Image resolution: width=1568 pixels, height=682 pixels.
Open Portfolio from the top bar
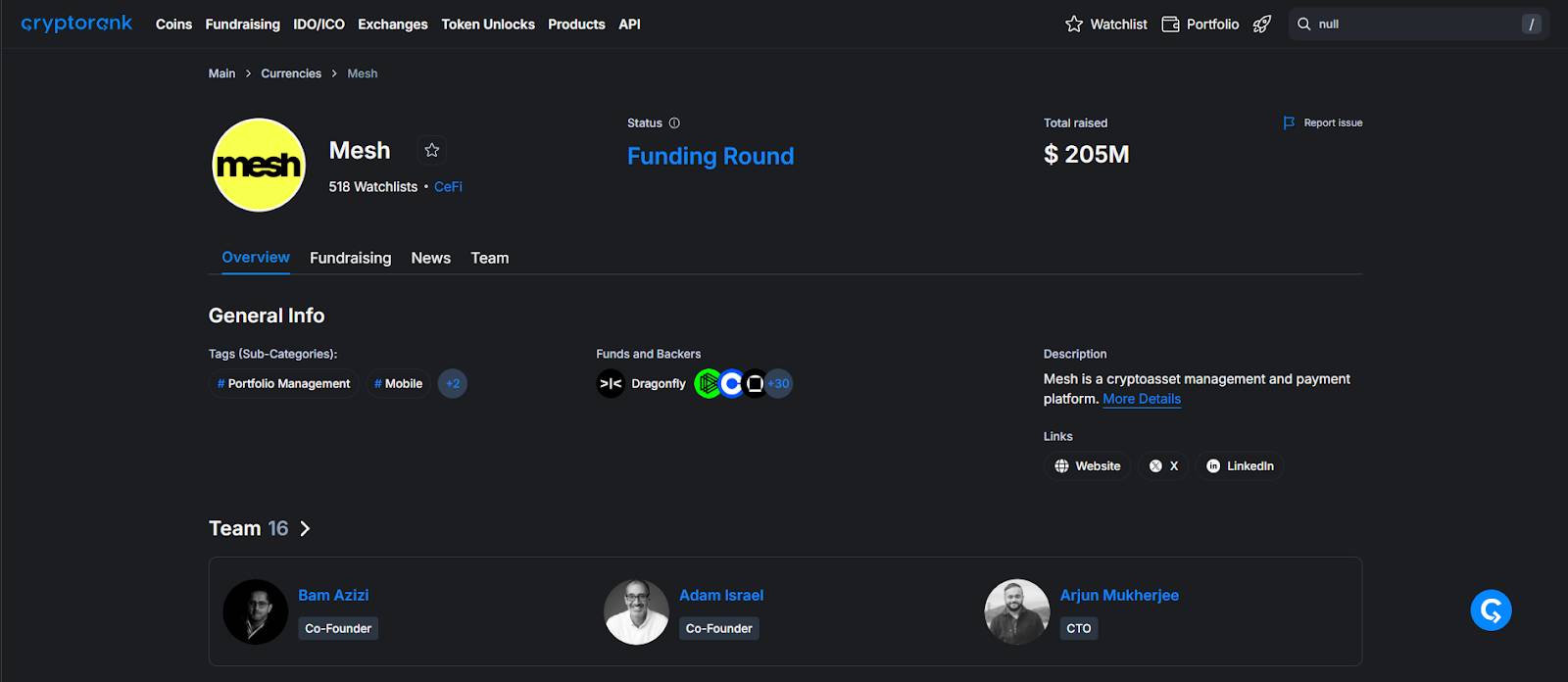pyautogui.click(x=1200, y=24)
